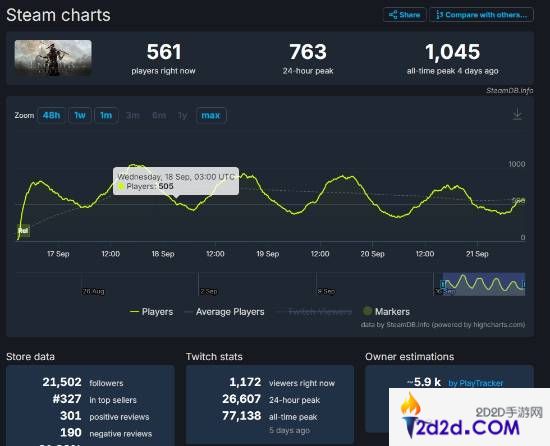Click the 77,138 Twitch all-time peak row
Screen dimensions: 550x446
coord(269,416)
